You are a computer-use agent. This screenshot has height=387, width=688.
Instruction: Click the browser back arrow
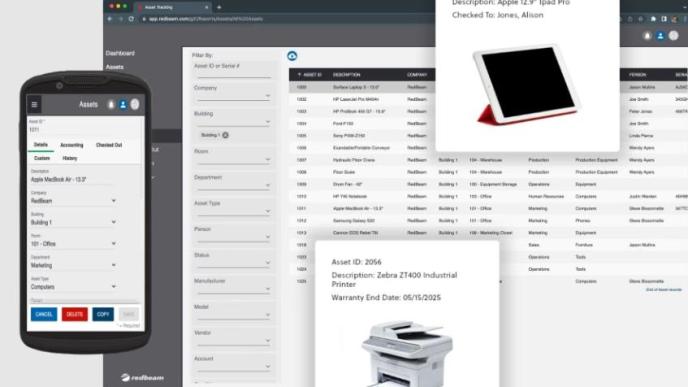pyautogui.click(x=110, y=19)
